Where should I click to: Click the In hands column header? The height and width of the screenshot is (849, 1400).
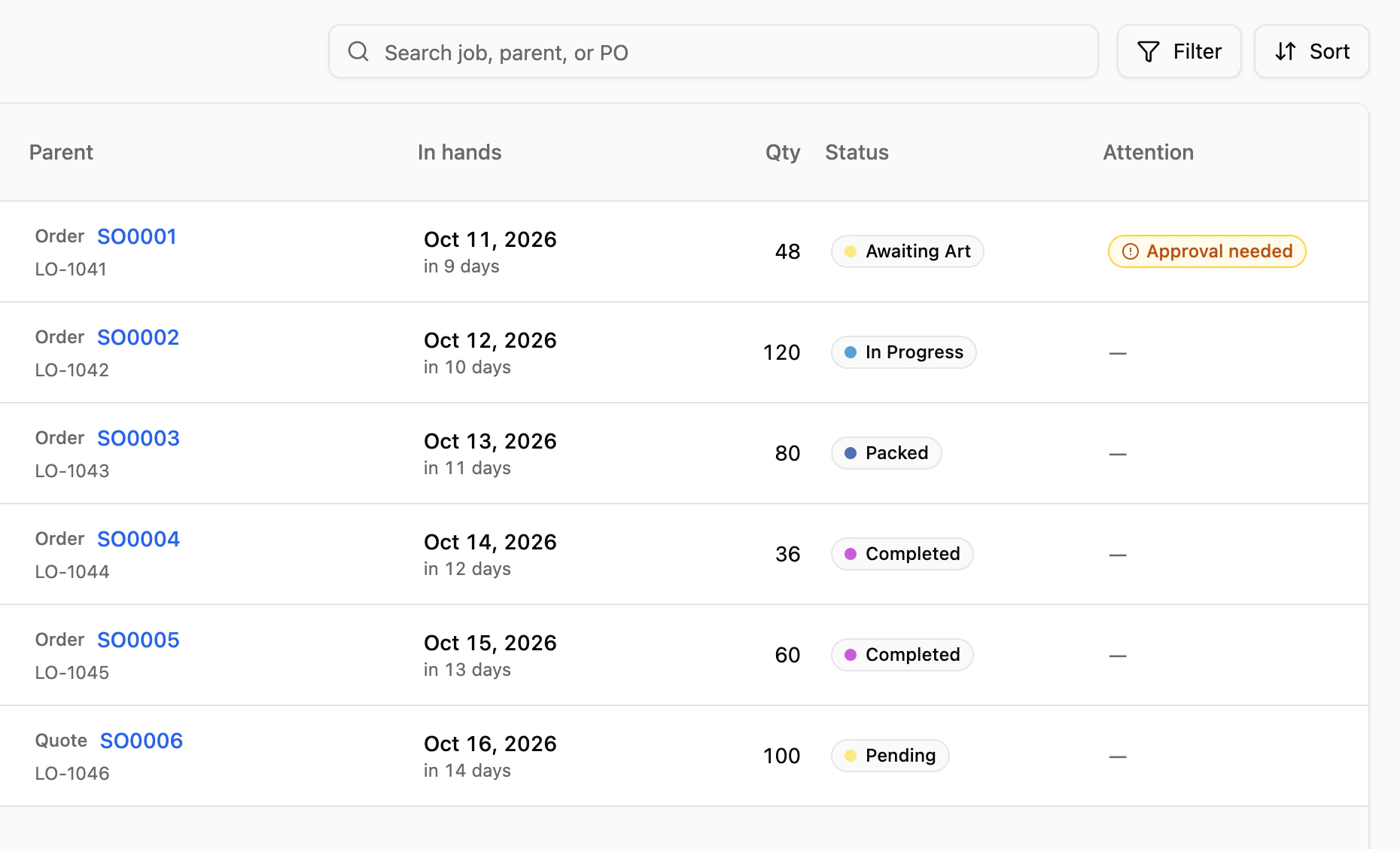click(x=459, y=152)
